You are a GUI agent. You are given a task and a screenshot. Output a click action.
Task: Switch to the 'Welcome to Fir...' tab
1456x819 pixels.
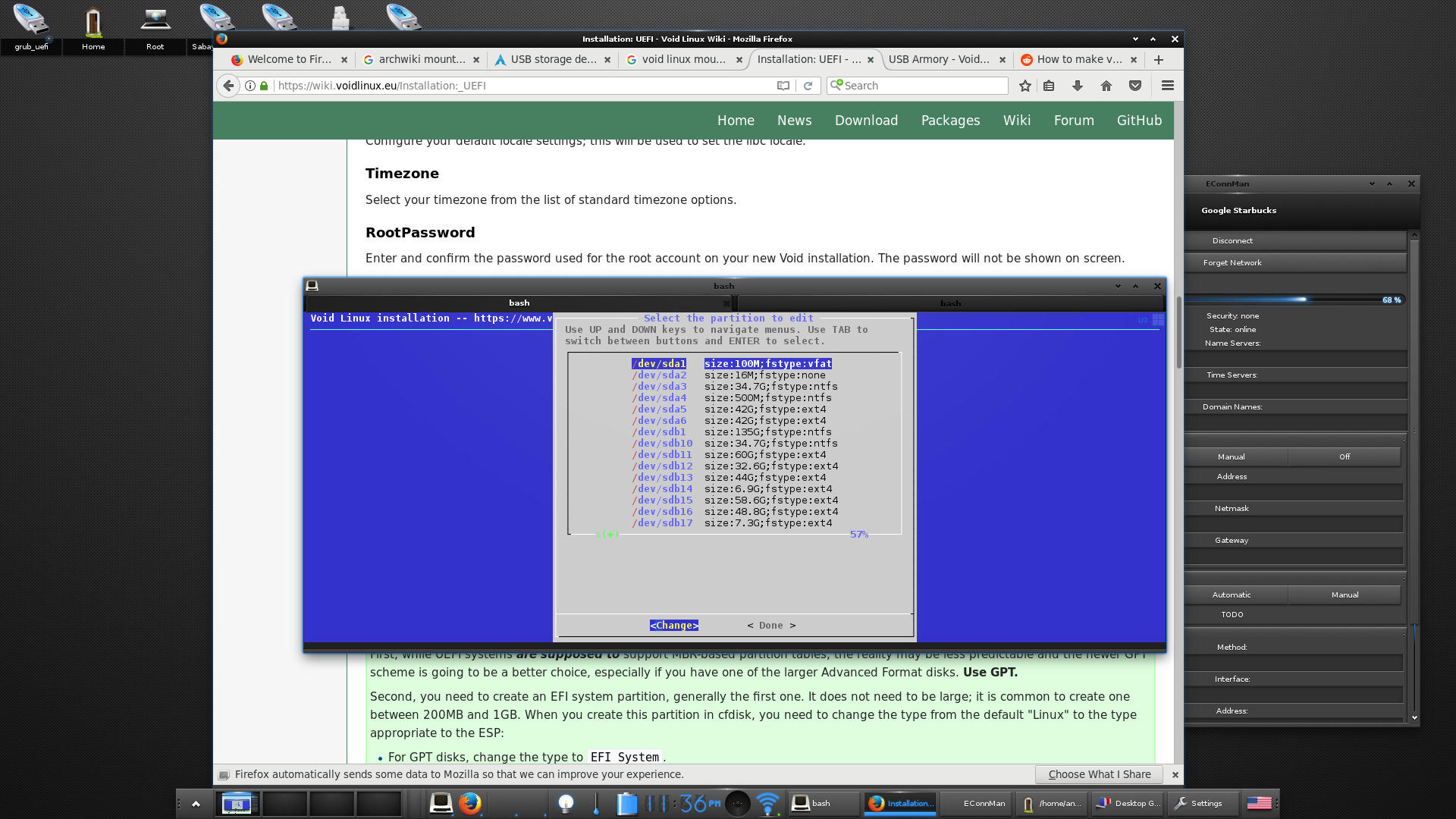tap(289, 60)
